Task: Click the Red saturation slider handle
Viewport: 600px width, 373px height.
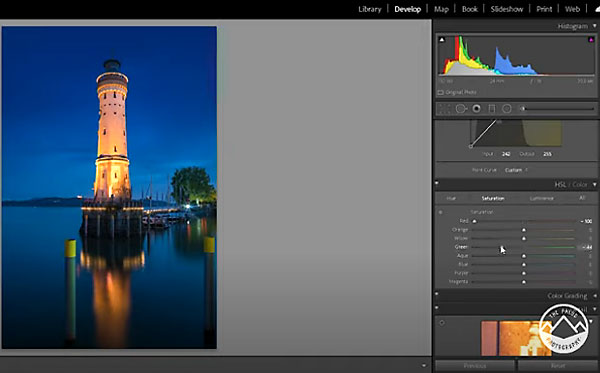Action: point(474,221)
